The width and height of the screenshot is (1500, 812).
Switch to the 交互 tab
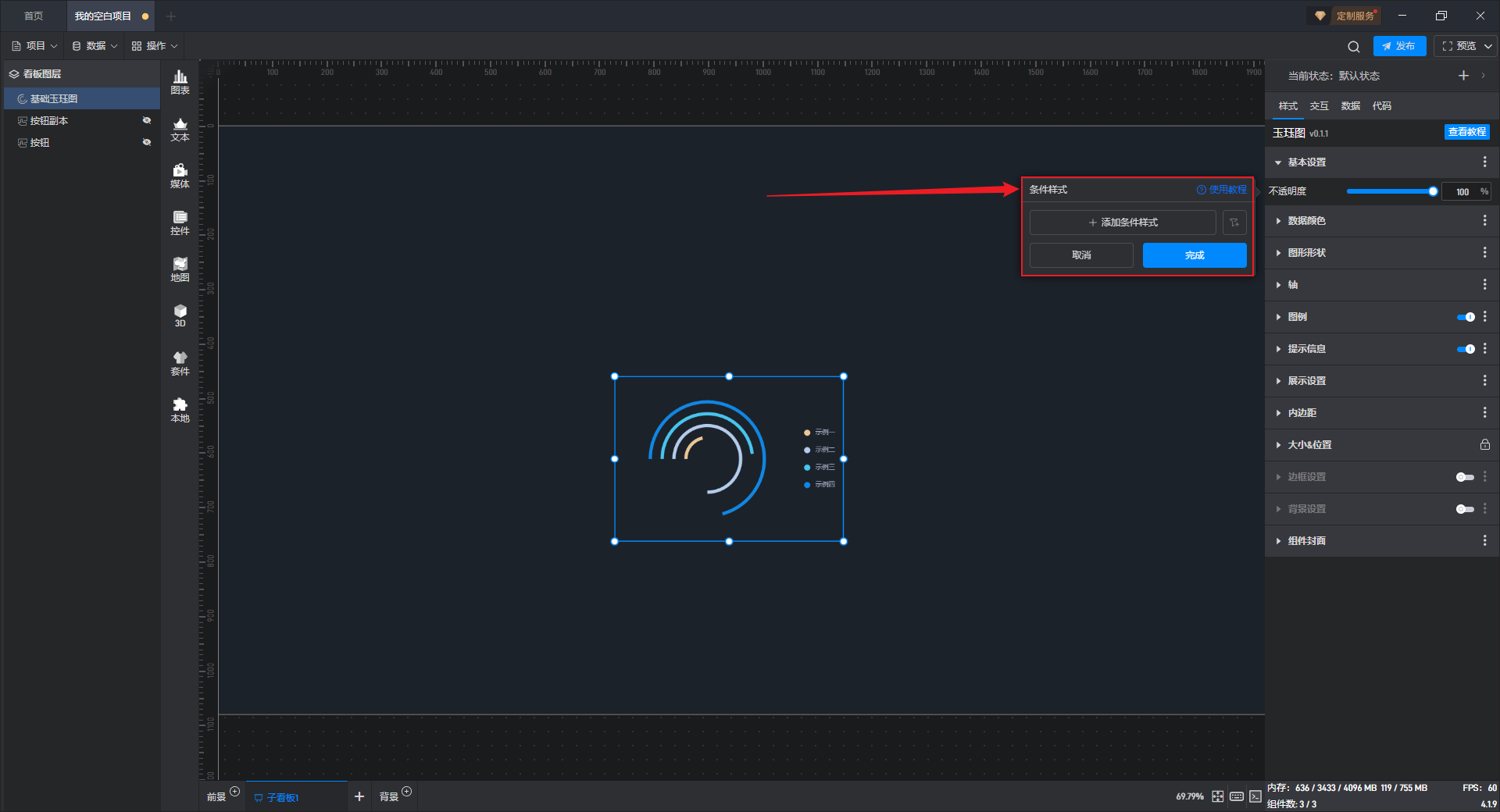click(x=1319, y=106)
